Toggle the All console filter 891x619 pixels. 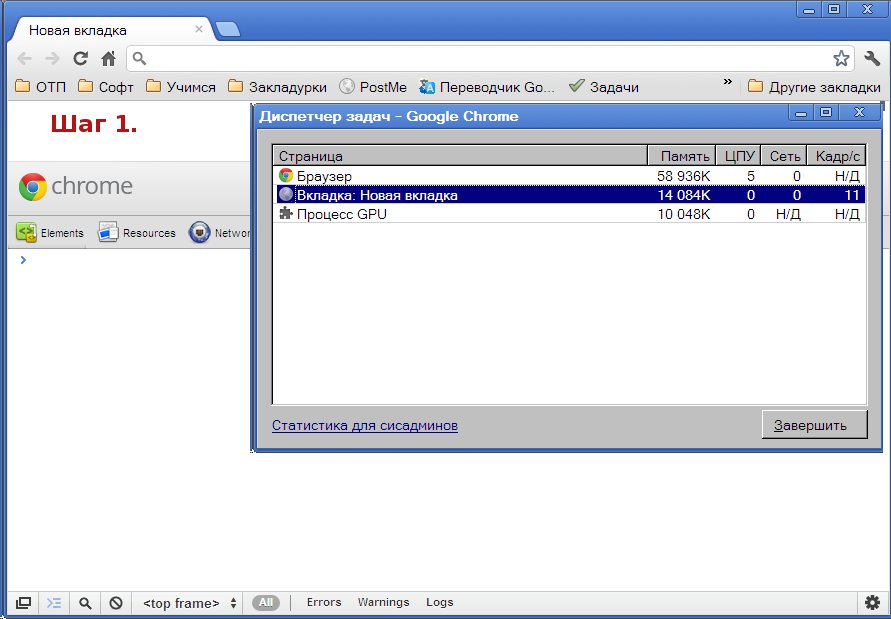(265, 603)
